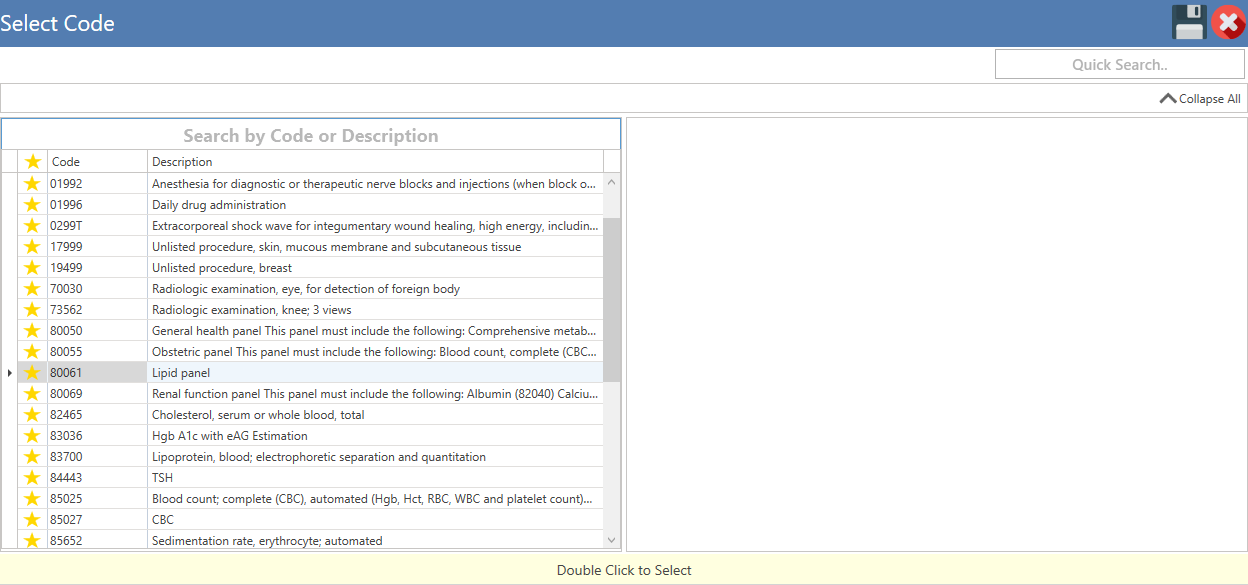This screenshot has height=585, width=1248.
Task: Select the Renal function panel description
Action: (x=376, y=394)
